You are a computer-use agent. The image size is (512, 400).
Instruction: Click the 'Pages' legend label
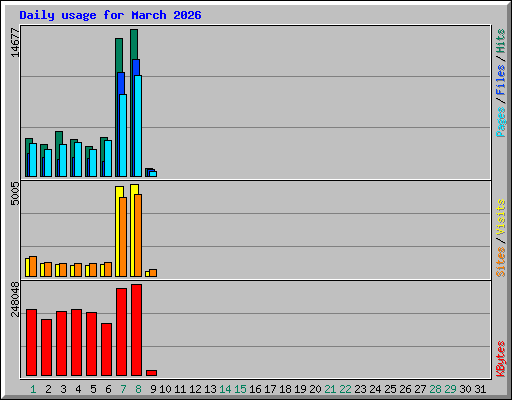pyautogui.click(x=501, y=122)
